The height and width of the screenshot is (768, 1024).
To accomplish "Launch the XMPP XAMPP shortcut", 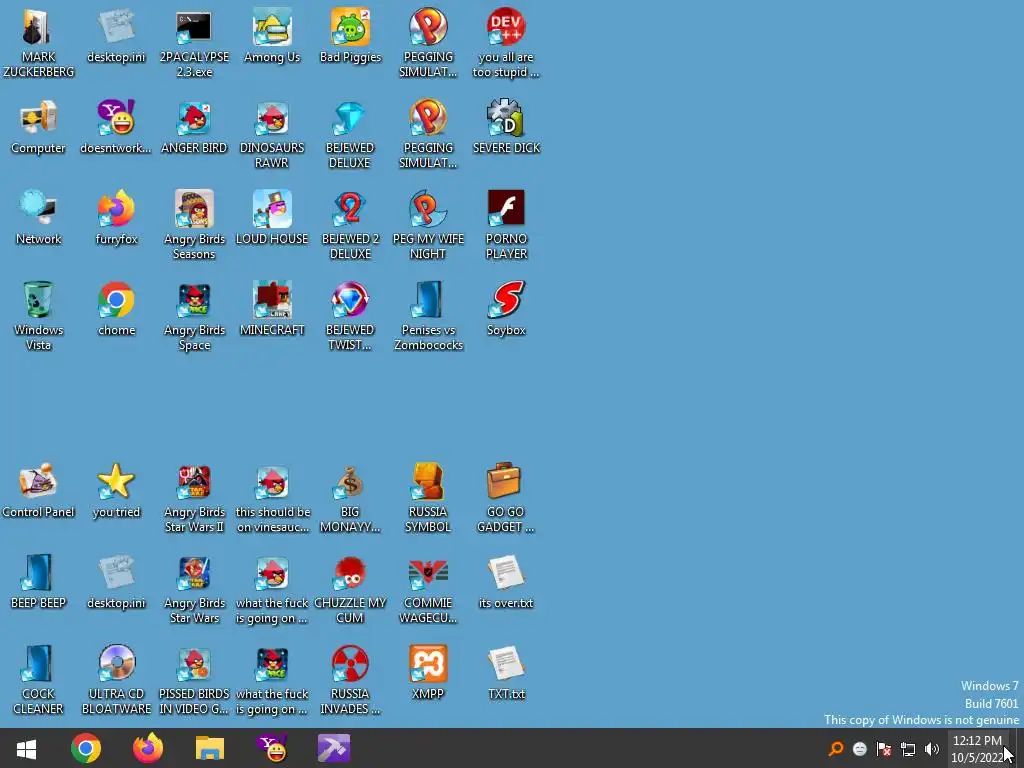I will [428, 664].
